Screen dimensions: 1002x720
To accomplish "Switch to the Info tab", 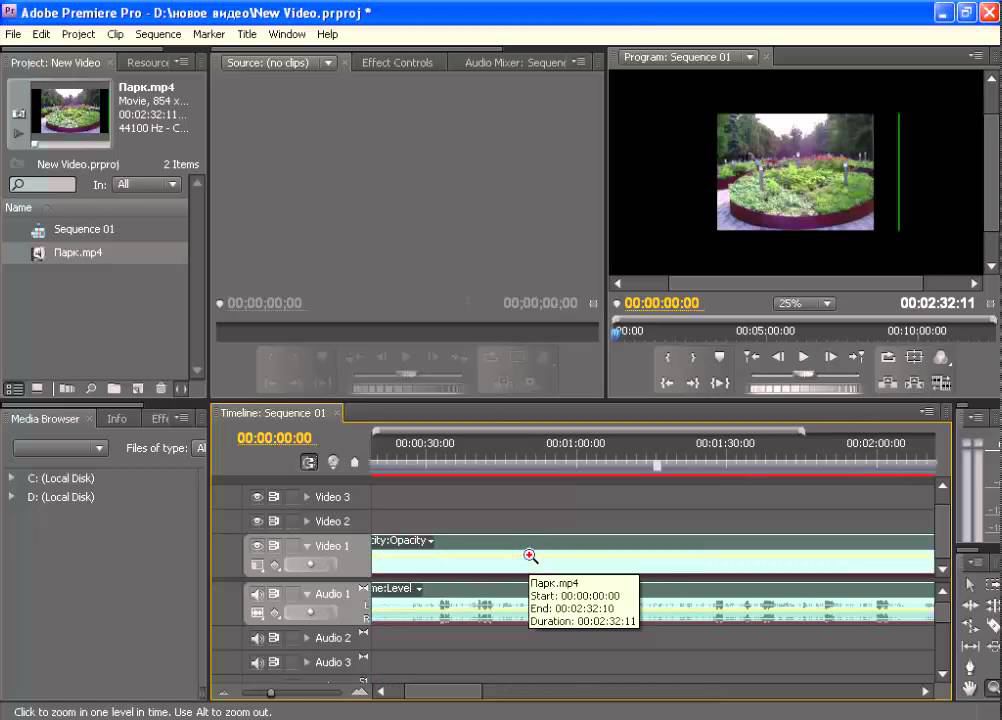I will (x=117, y=419).
